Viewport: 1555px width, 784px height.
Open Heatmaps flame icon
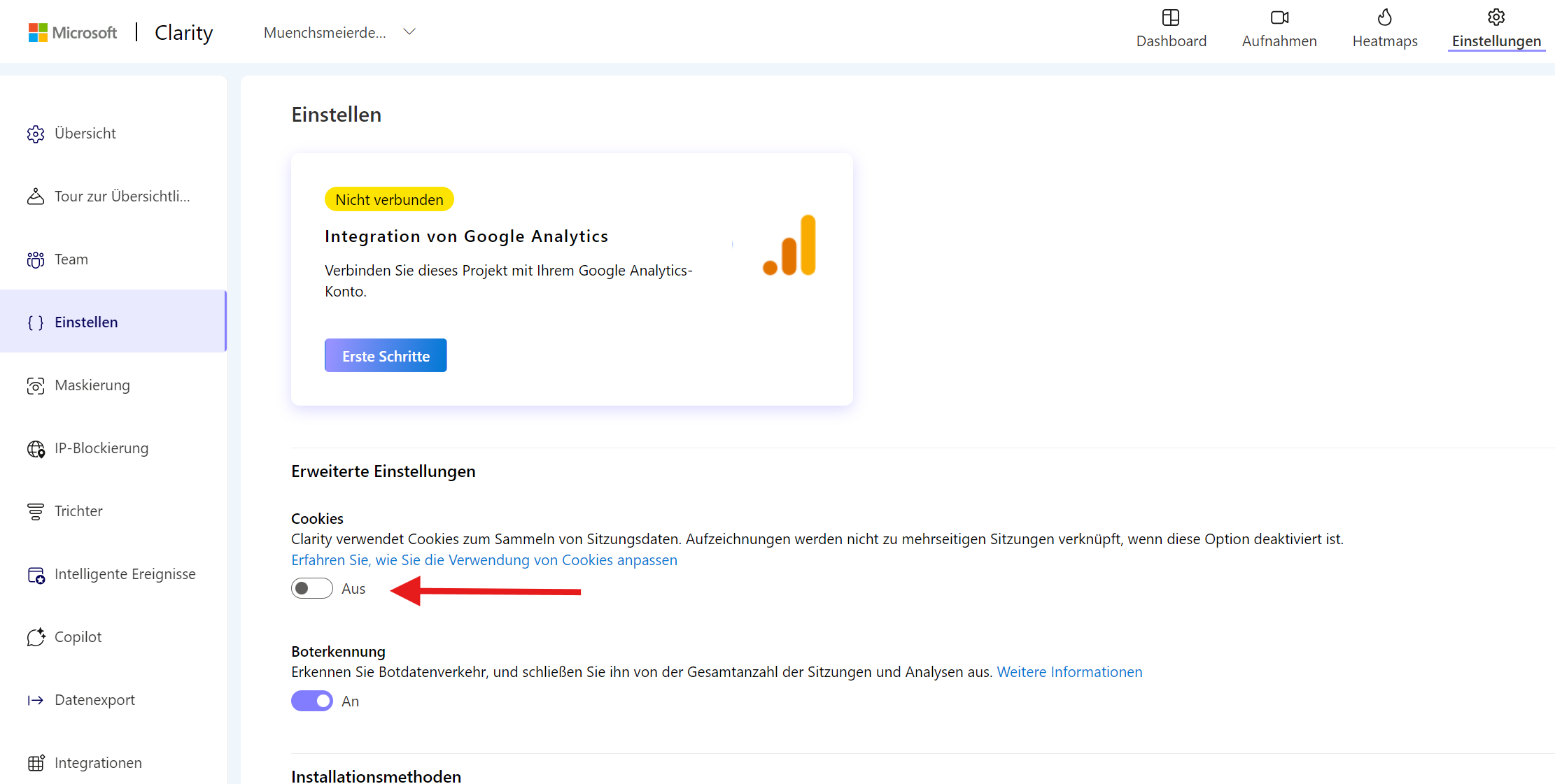[x=1384, y=17]
